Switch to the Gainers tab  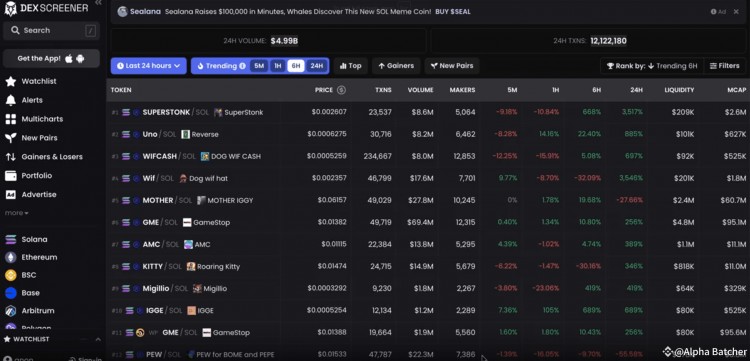pos(396,66)
